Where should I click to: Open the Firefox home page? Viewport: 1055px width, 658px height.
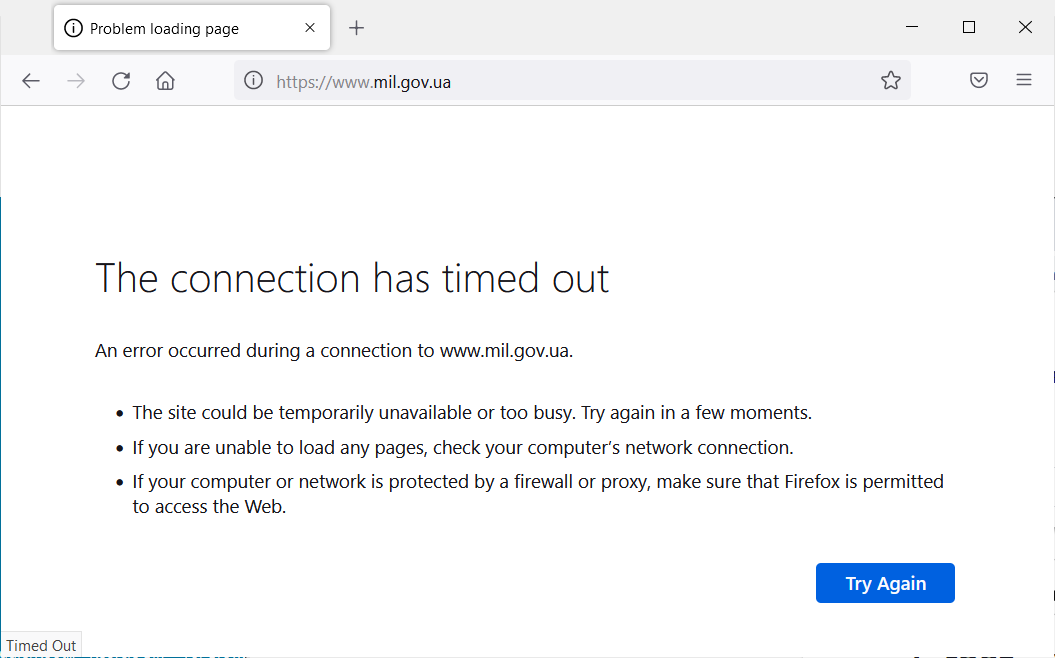pyautogui.click(x=165, y=81)
